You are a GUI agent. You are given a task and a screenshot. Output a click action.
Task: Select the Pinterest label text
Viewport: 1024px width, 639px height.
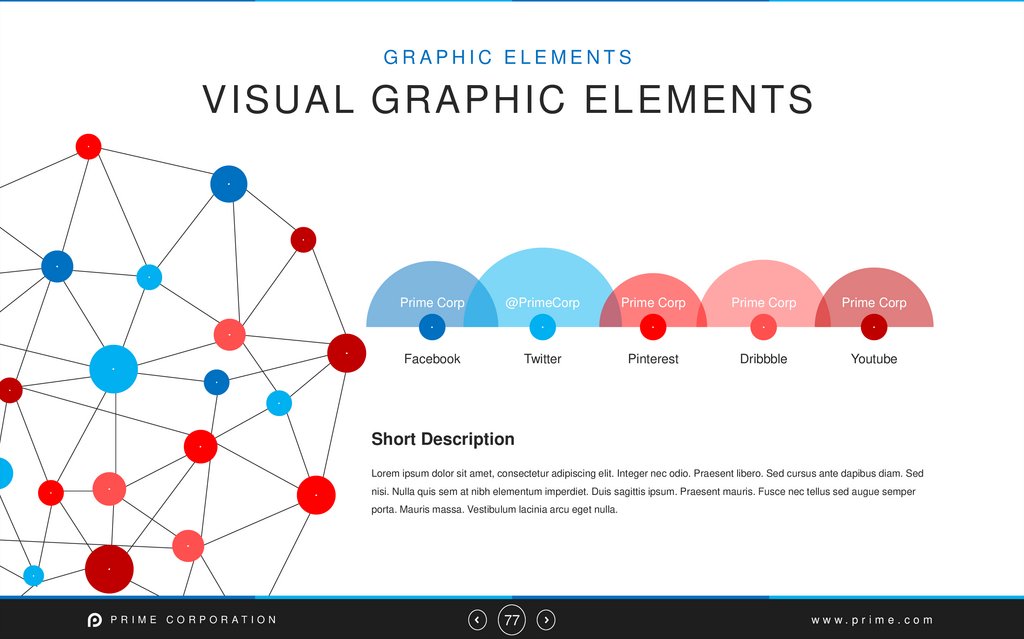pyautogui.click(x=653, y=359)
